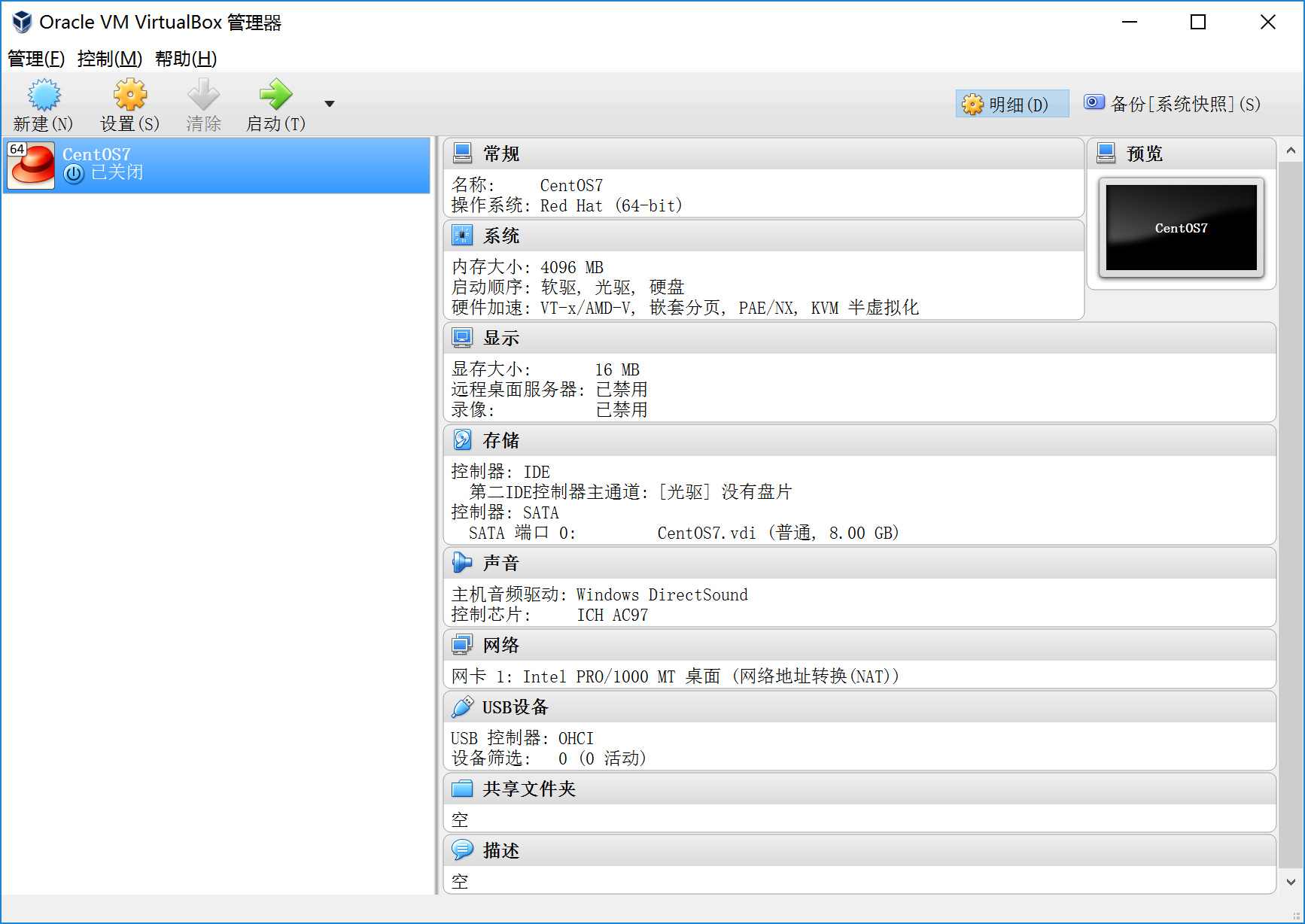Click the 共享文件夹 folder icon

tap(462, 789)
